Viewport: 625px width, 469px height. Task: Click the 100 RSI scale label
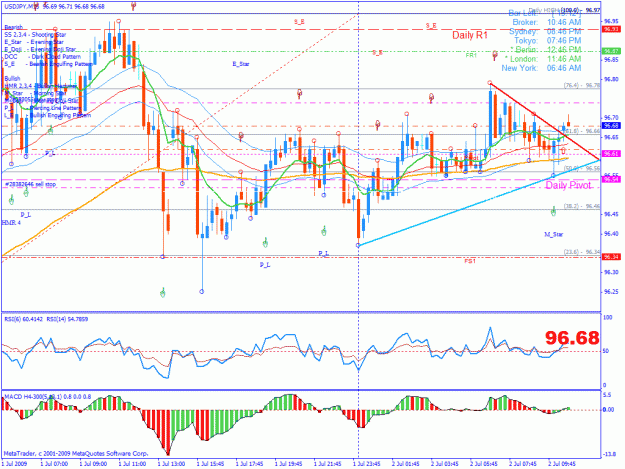pyautogui.click(x=608, y=318)
